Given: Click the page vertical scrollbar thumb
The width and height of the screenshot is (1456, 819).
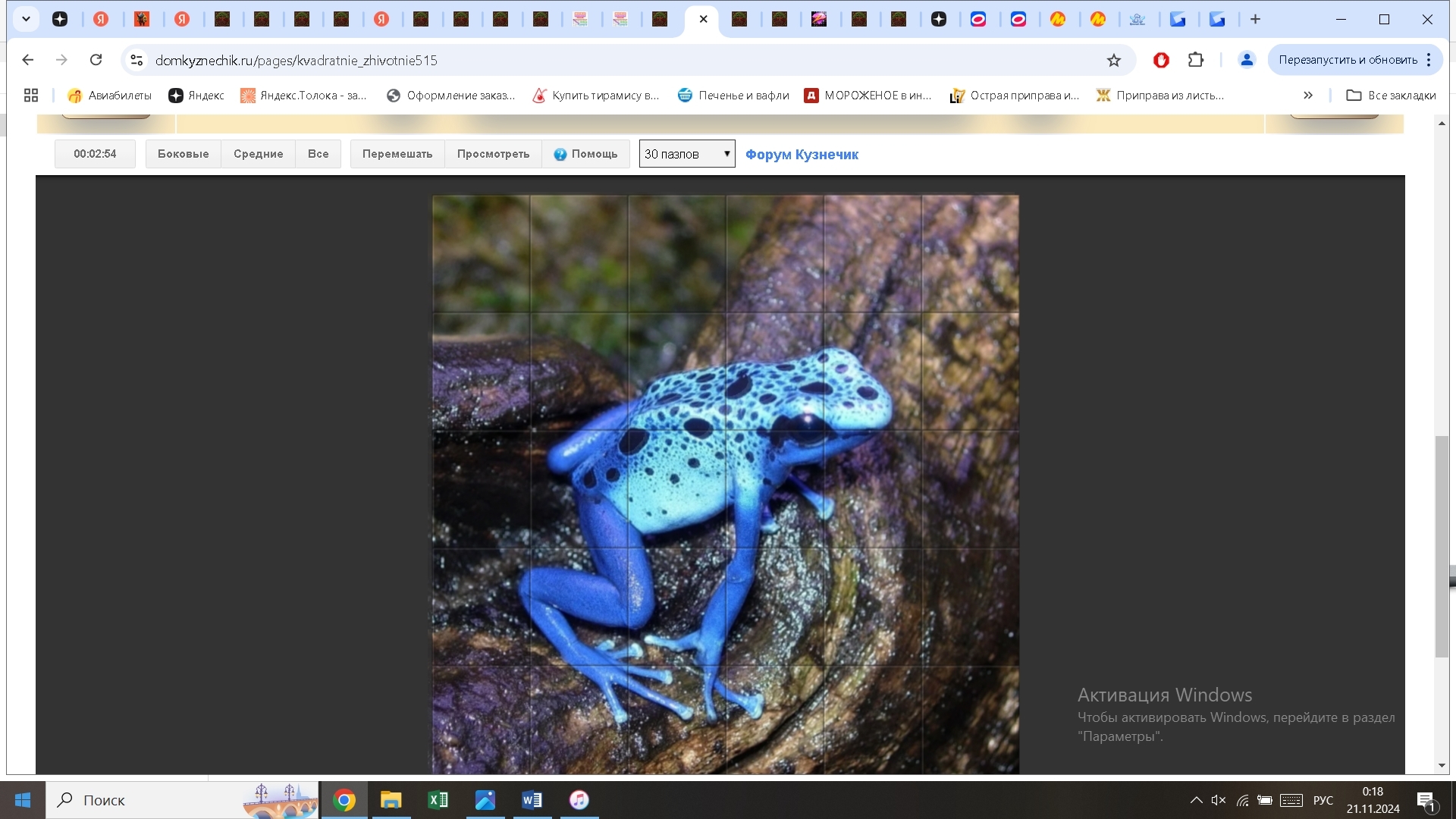Looking at the screenshot, I should 1442,546.
